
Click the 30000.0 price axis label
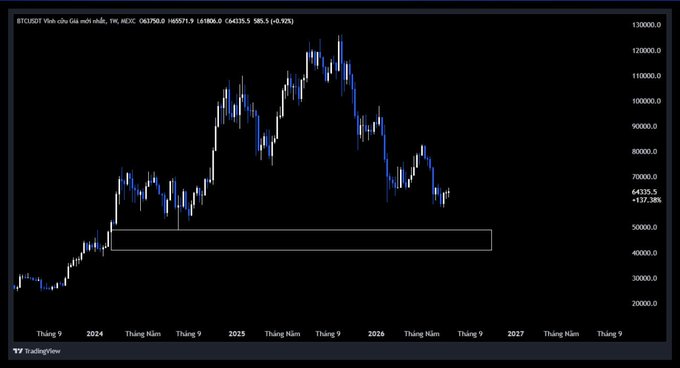[644, 278]
